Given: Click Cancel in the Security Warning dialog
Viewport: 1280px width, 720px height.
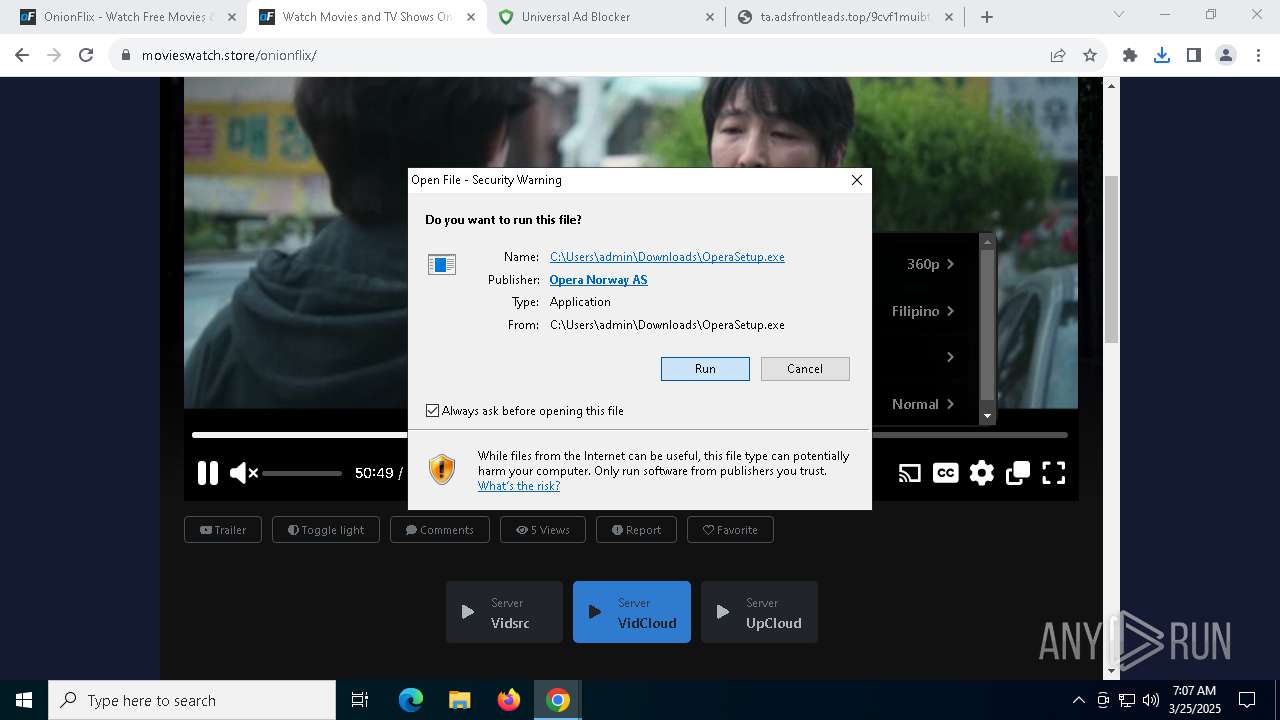Looking at the screenshot, I should [805, 369].
